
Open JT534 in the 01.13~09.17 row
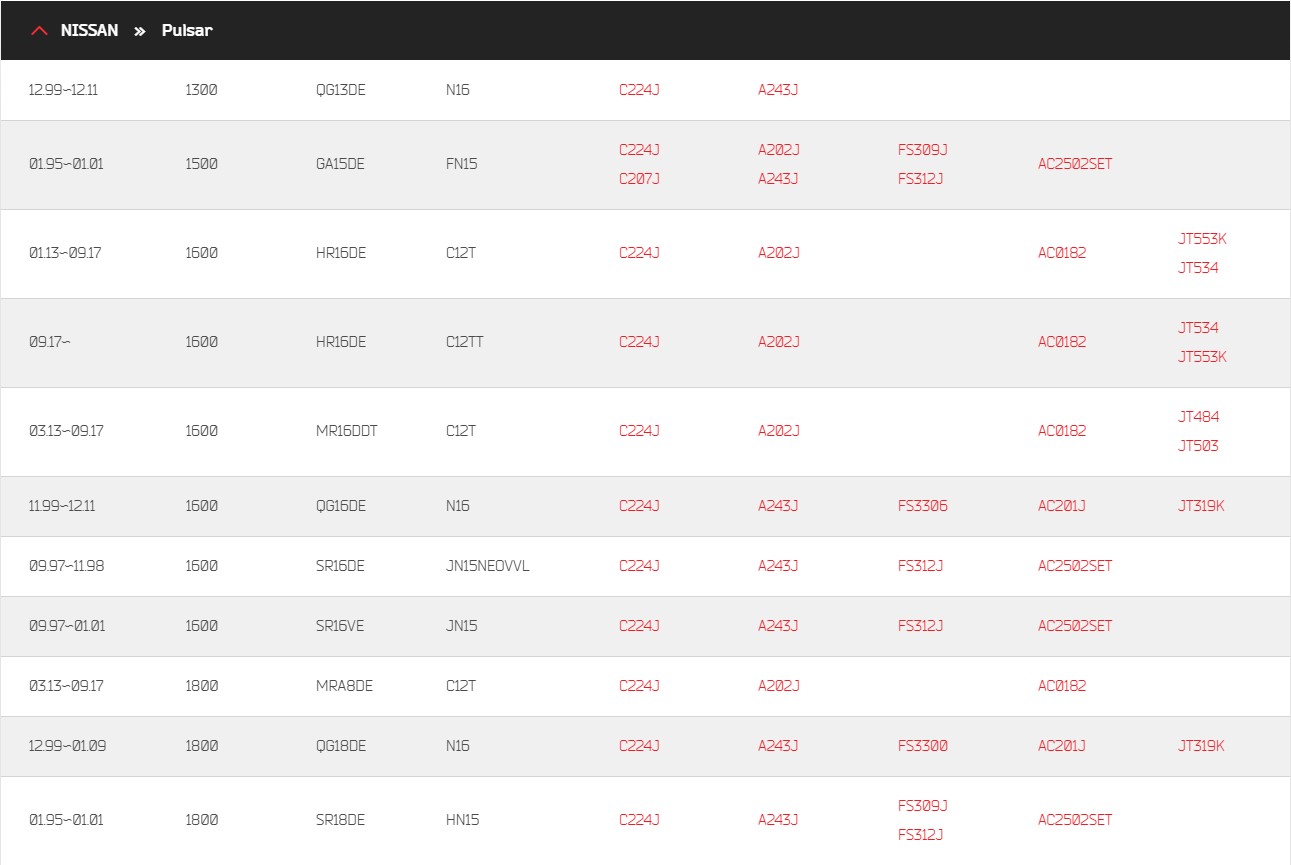1198,268
